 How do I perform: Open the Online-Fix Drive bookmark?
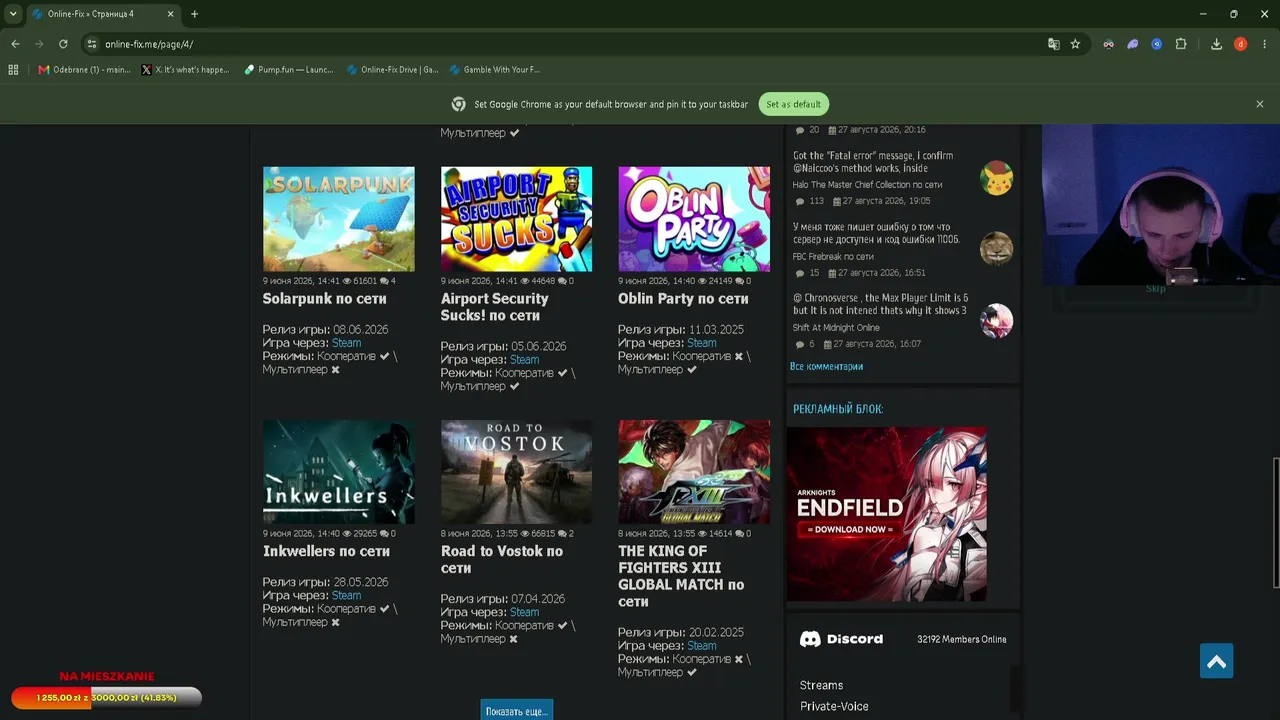tap(393, 70)
